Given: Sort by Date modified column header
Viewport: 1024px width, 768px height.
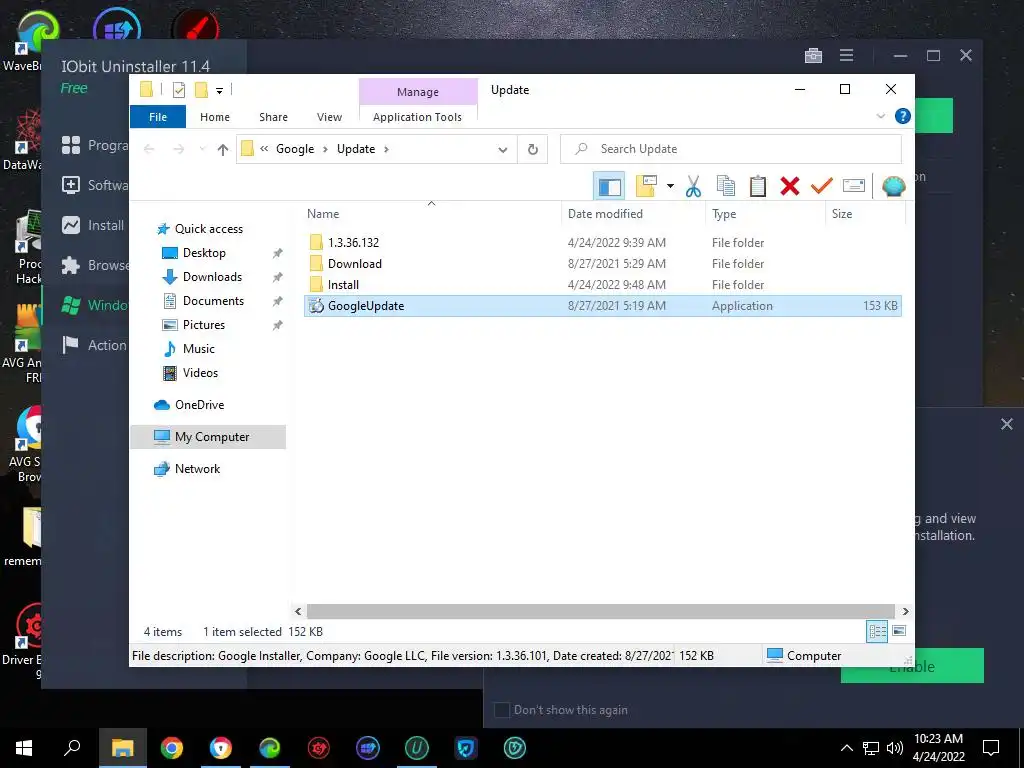Looking at the screenshot, I should (633, 214).
